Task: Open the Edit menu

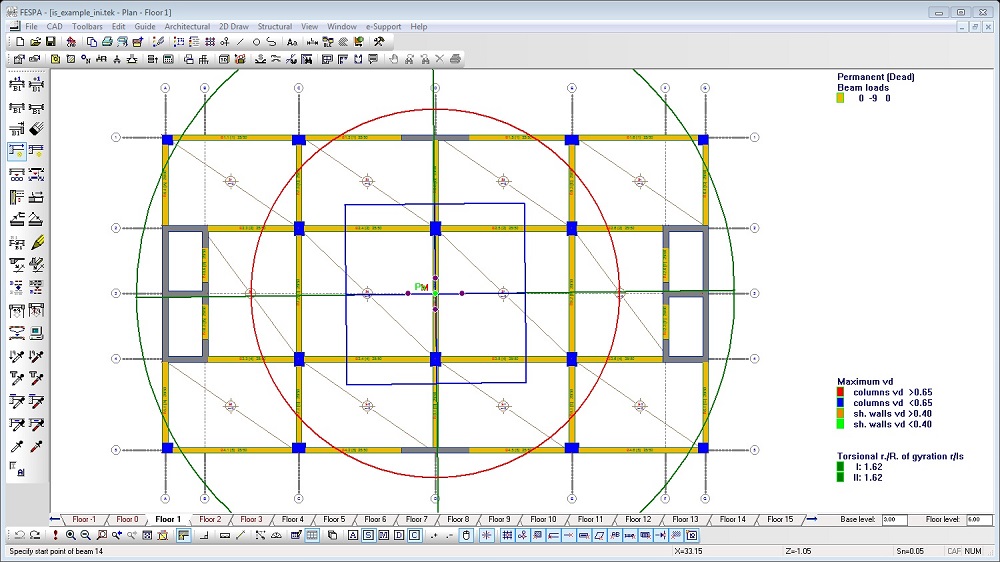Action: pos(119,27)
